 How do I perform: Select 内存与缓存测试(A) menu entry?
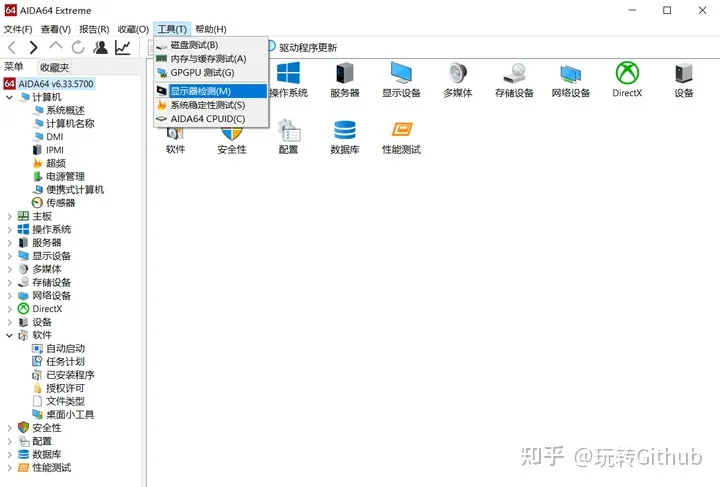coord(211,59)
